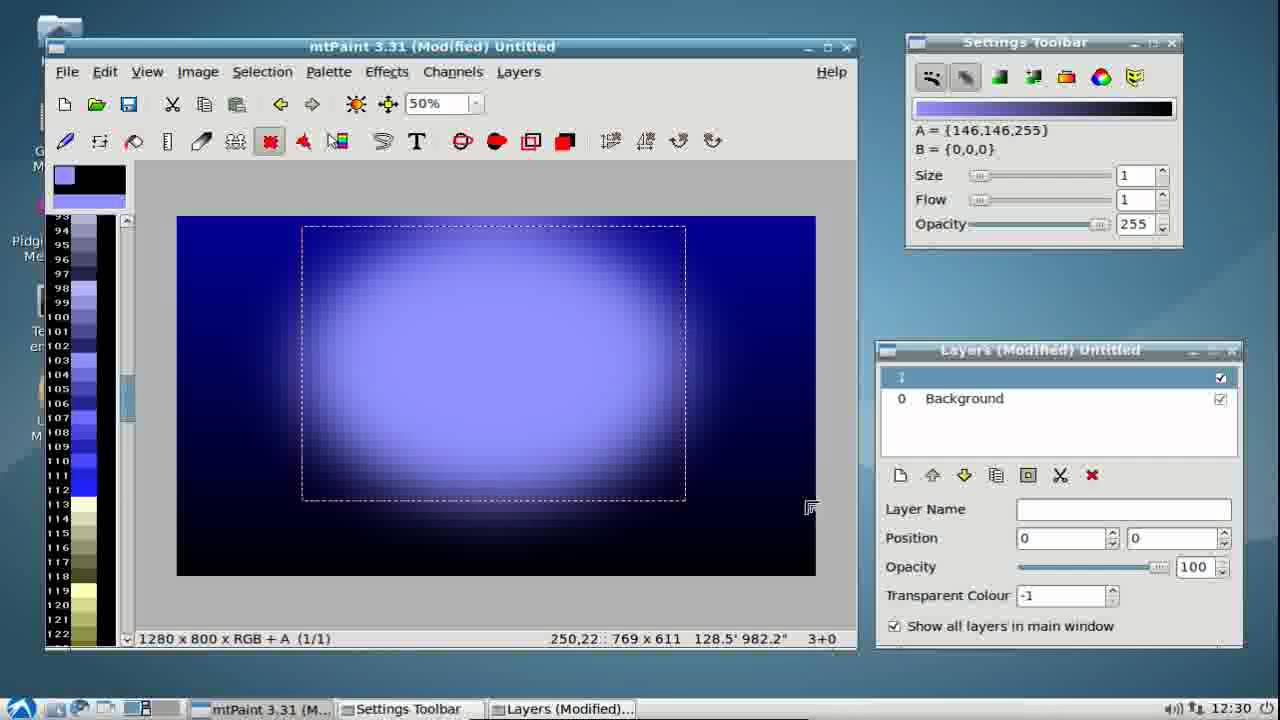Pick the filled ellipse tool
The width and height of the screenshot is (1280, 720).
click(x=497, y=141)
